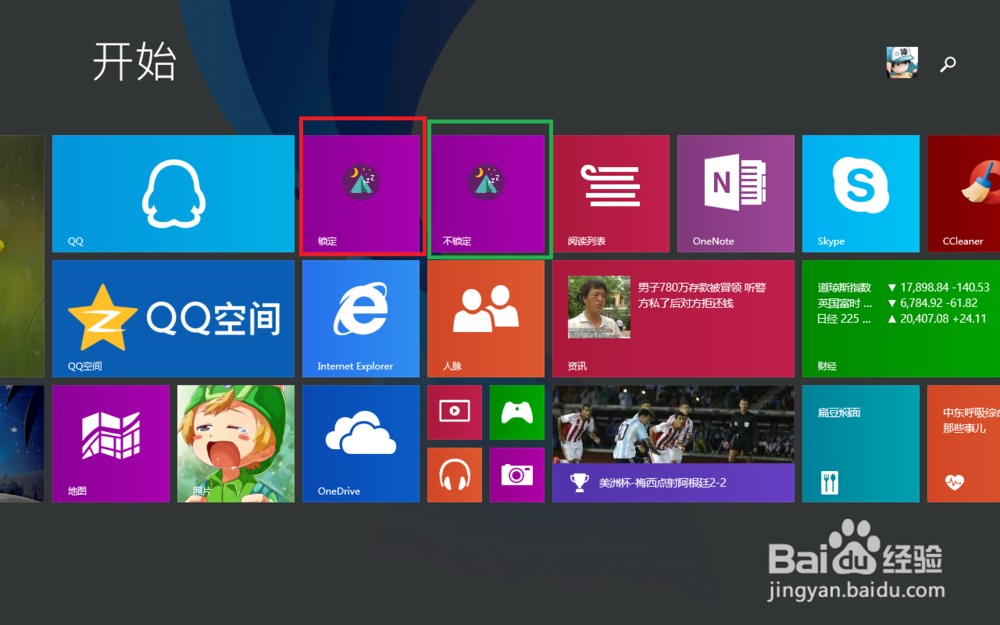
Task: Open the 锁定 sleep tile
Action: tap(361, 193)
